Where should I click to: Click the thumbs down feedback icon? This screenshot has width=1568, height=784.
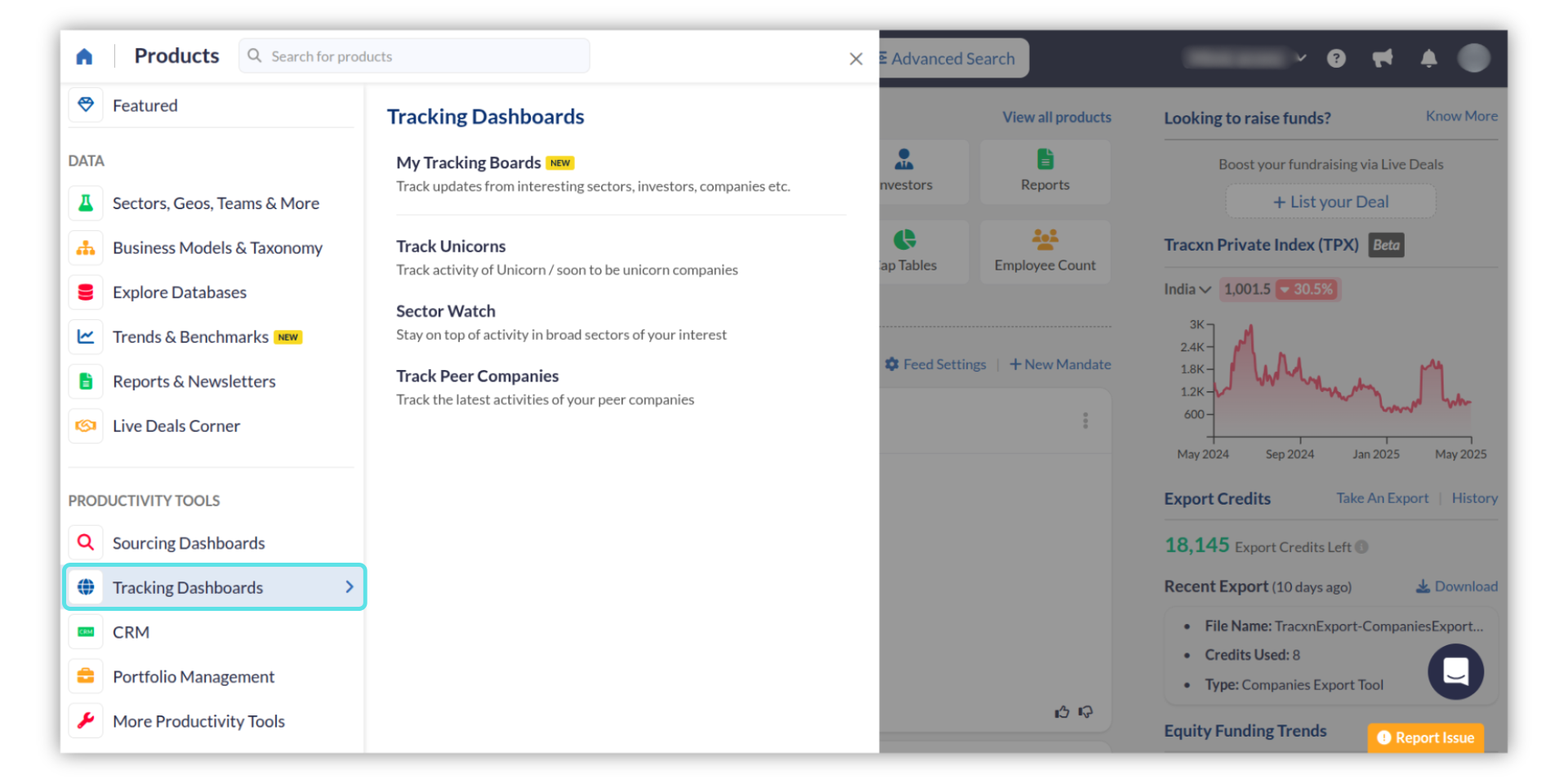[x=1085, y=712]
